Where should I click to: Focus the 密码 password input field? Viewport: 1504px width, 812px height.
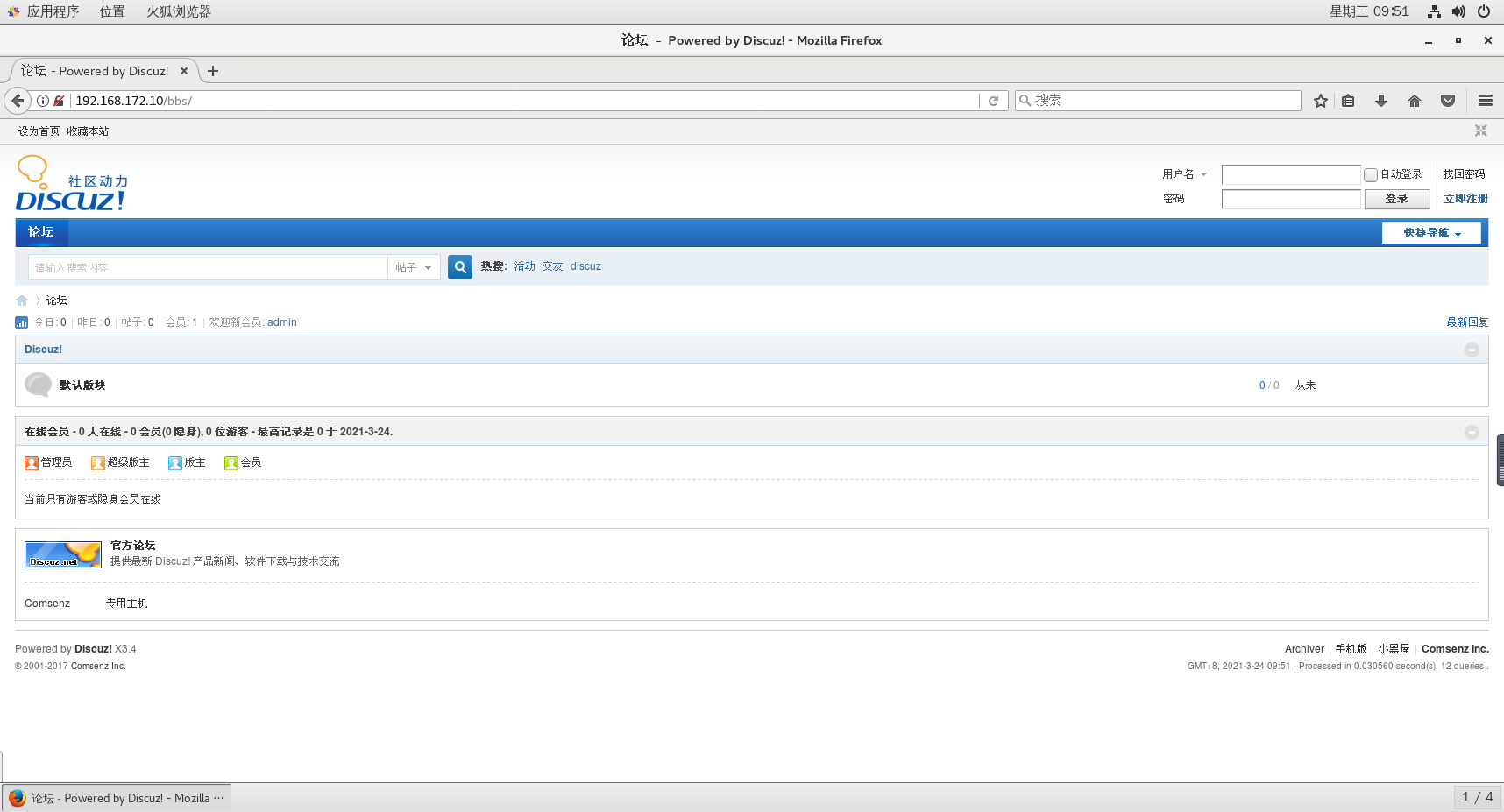click(1291, 199)
